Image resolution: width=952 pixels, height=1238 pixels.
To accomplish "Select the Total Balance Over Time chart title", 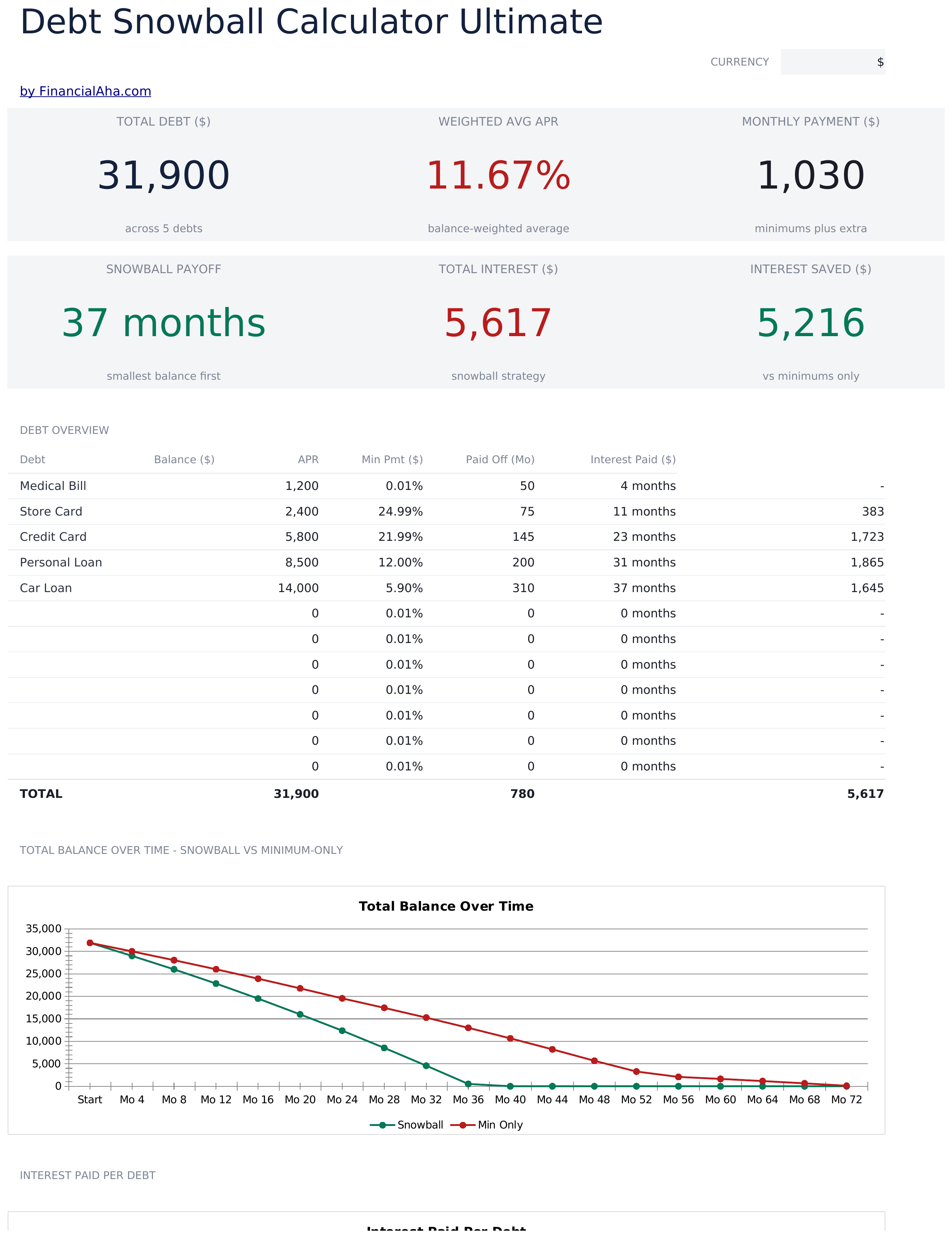I will 446,906.
